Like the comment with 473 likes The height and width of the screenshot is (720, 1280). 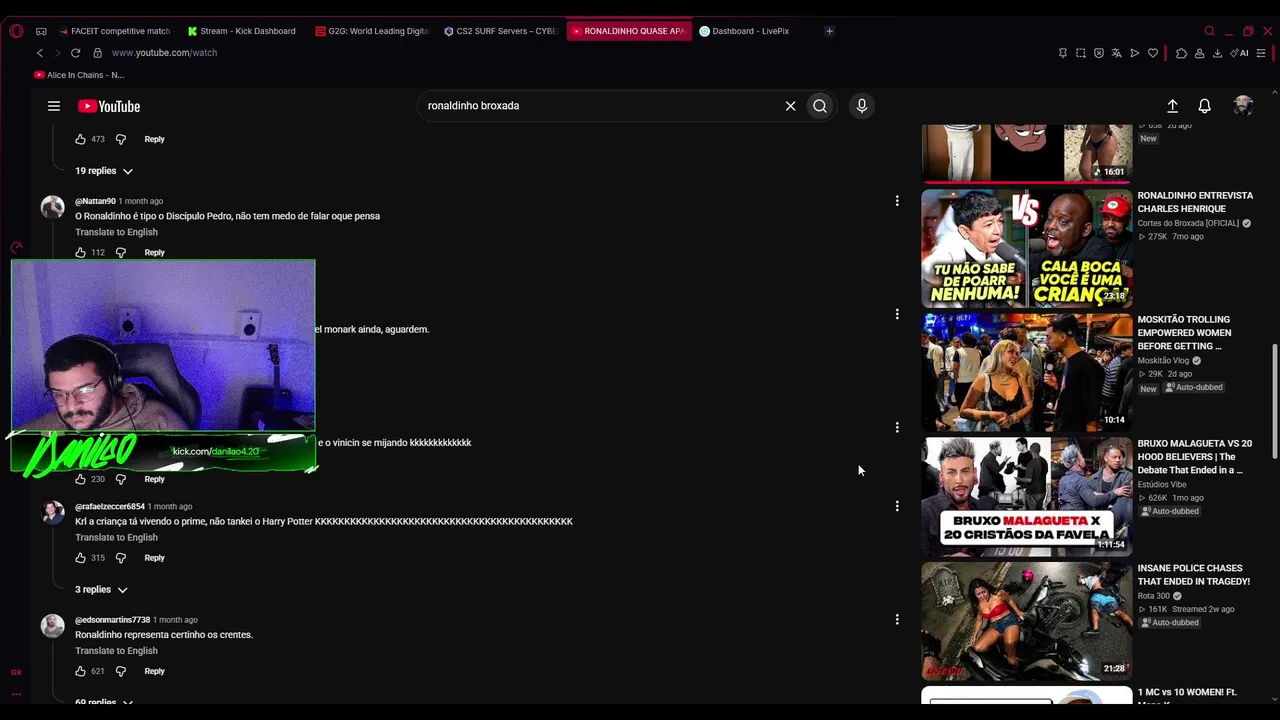pyautogui.click(x=81, y=139)
